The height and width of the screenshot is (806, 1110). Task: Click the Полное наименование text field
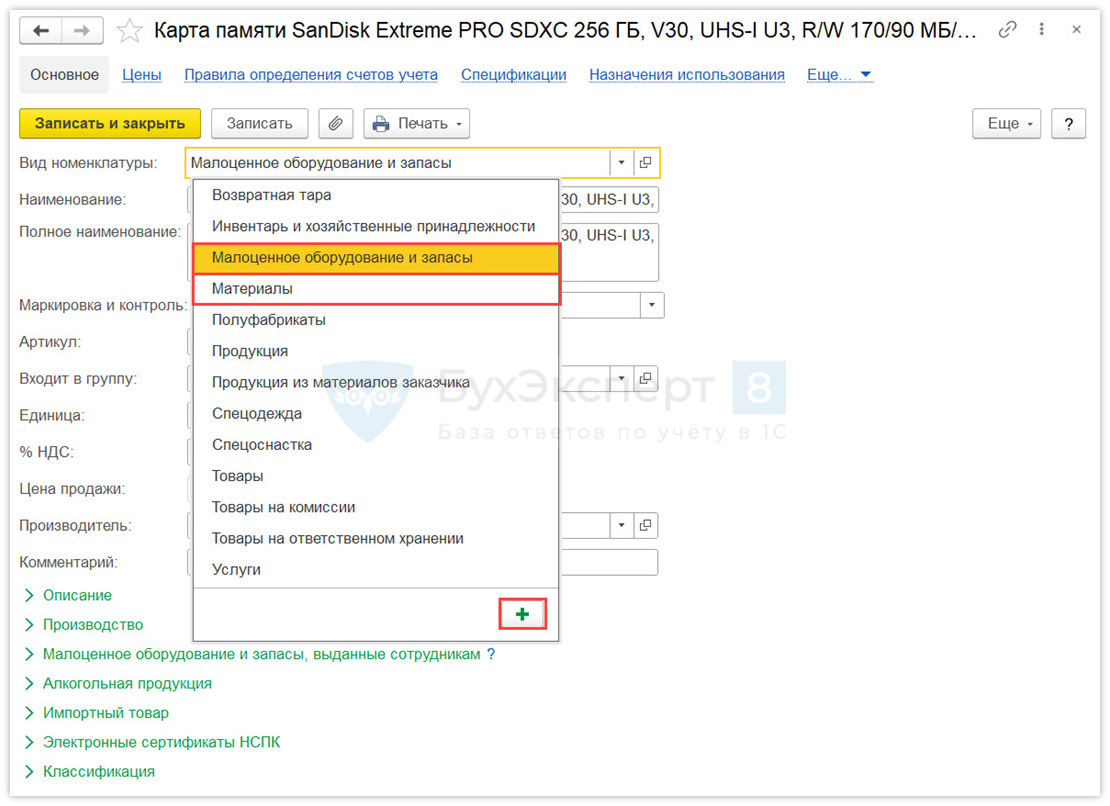(608, 252)
